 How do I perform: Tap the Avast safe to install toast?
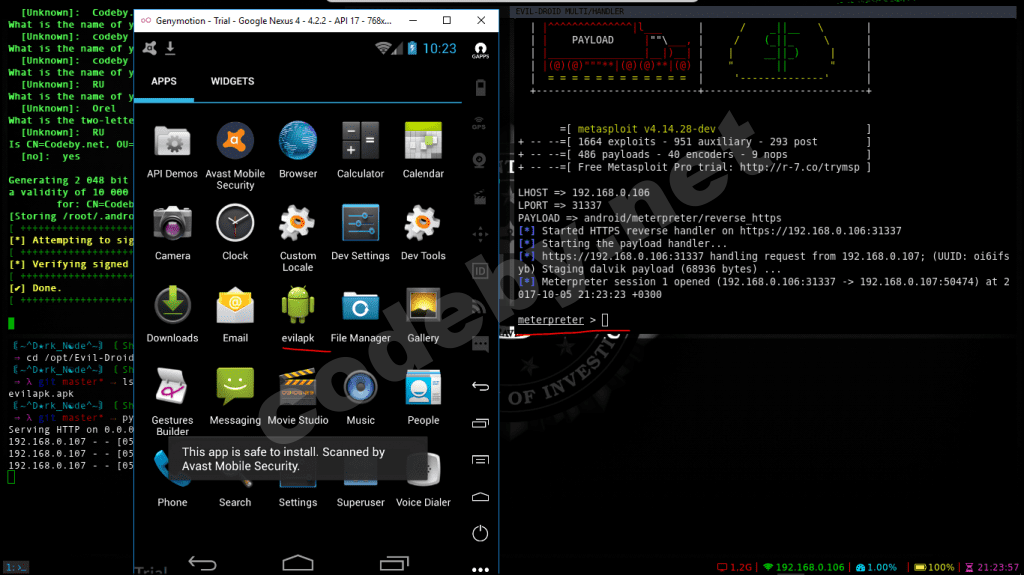[x=298, y=459]
